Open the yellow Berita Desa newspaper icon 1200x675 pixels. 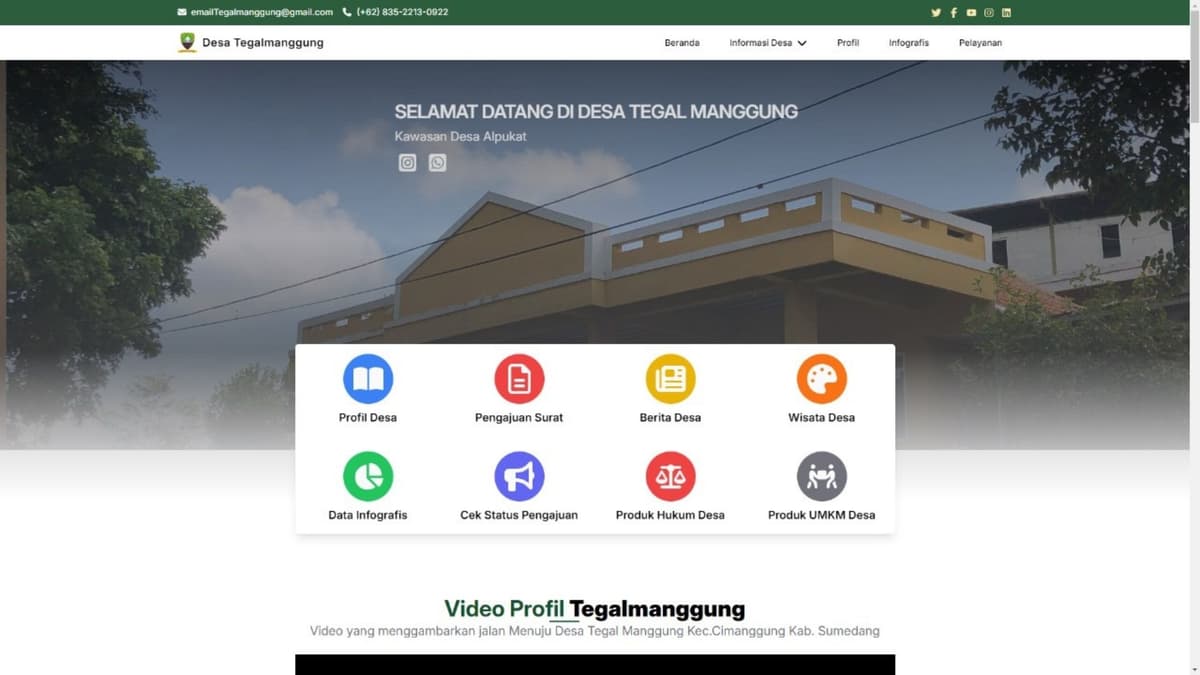pyautogui.click(x=670, y=379)
